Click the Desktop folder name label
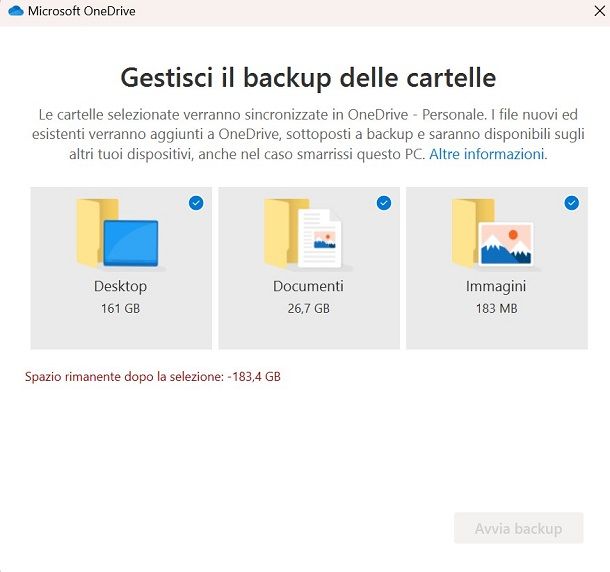610x572 pixels. coord(120,287)
